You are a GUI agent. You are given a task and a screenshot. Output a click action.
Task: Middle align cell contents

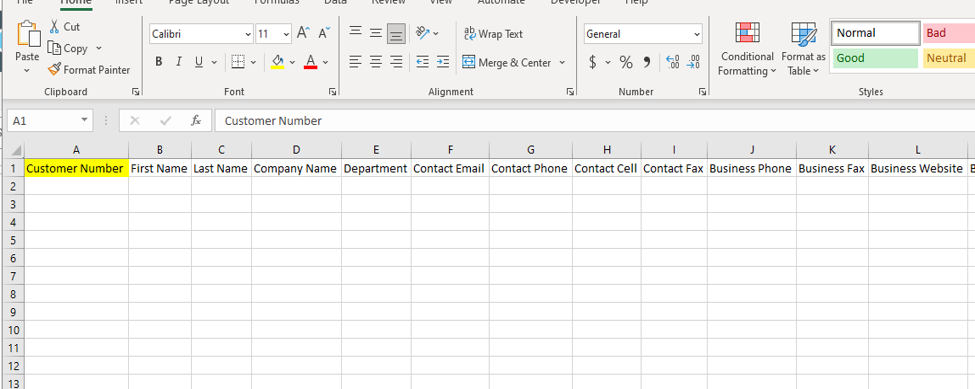pyautogui.click(x=376, y=33)
